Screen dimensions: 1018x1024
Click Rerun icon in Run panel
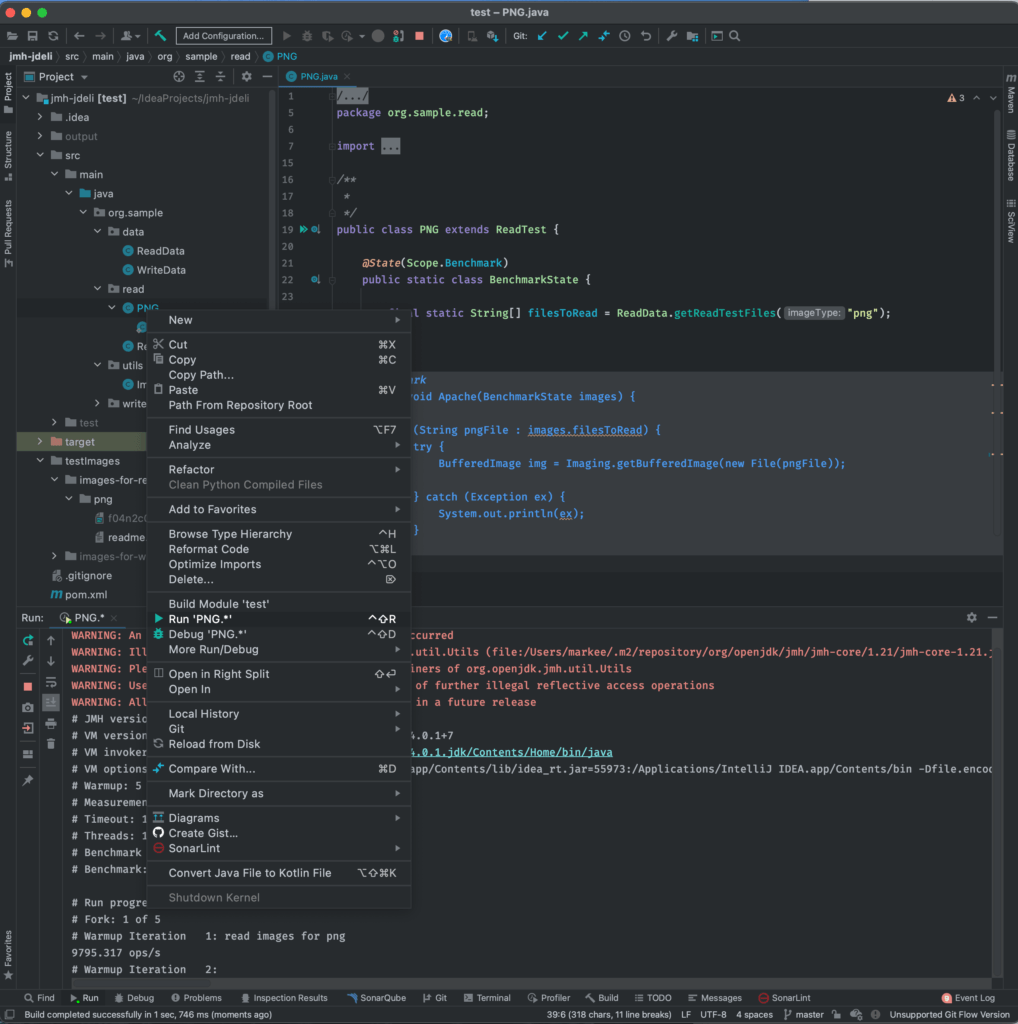click(28, 640)
